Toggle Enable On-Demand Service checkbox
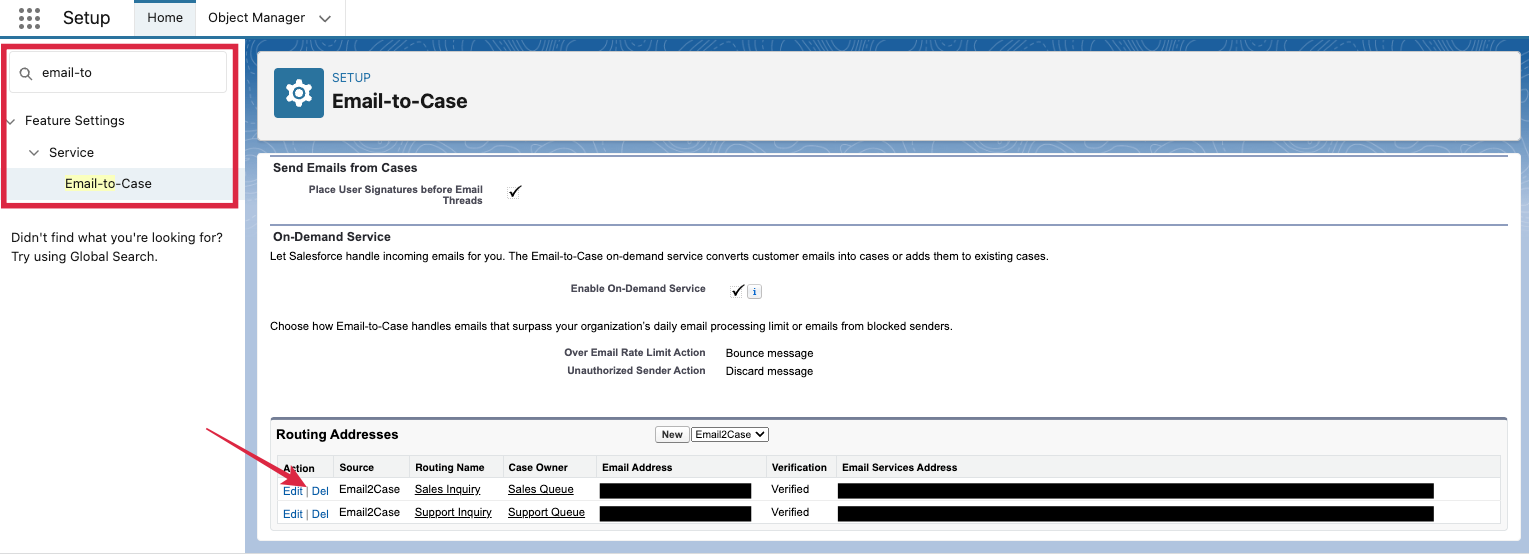This screenshot has width=1529, height=555. (x=738, y=290)
